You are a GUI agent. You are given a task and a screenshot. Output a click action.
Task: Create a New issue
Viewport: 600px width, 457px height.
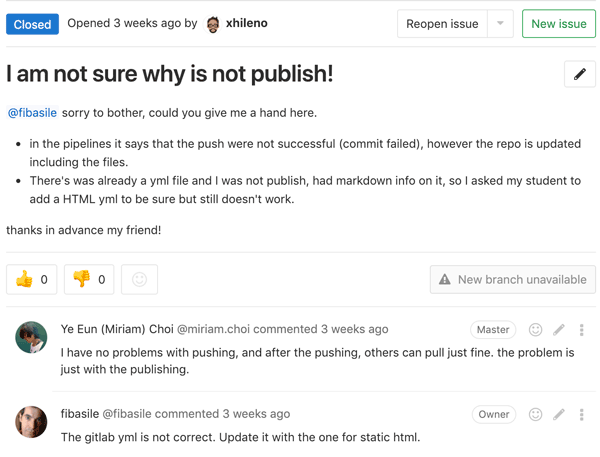click(558, 24)
